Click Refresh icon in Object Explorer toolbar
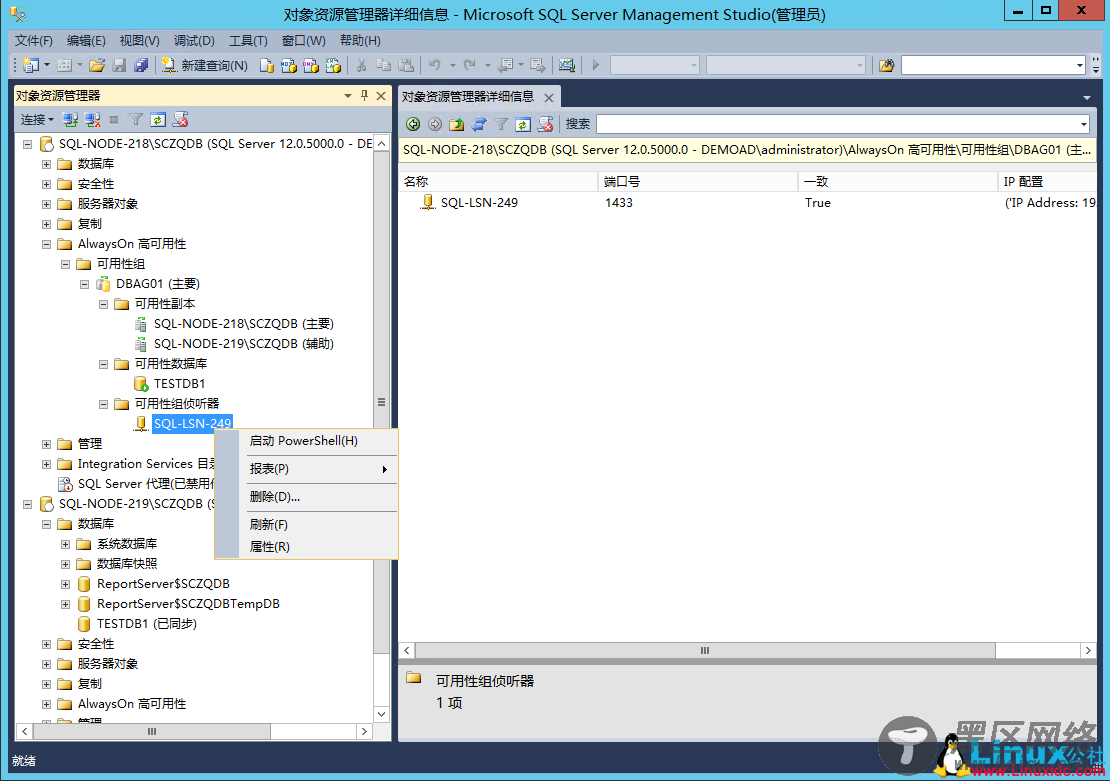Screen dimensions: 1110x781 158,120
